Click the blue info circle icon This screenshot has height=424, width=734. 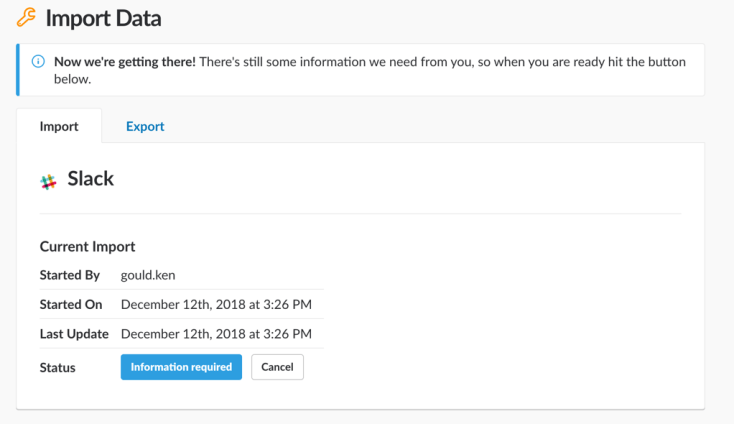pyautogui.click(x=39, y=62)
